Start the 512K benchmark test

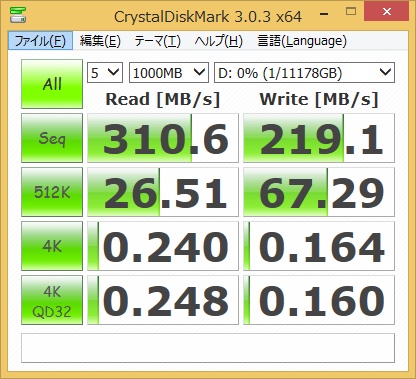point(52,192)
